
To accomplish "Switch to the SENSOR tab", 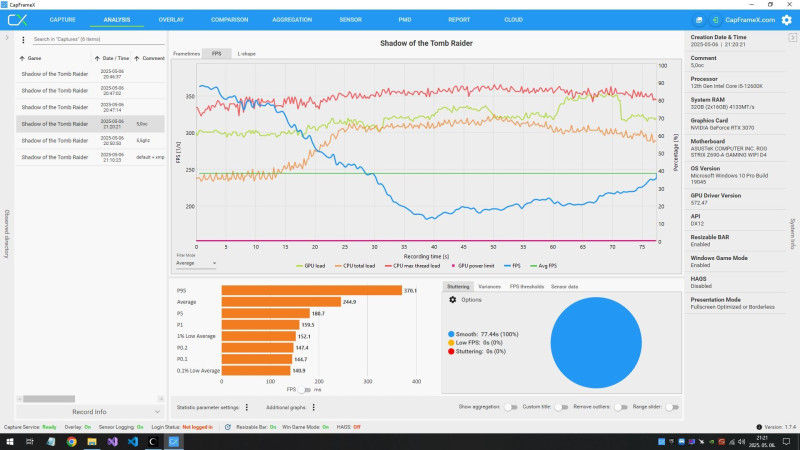I will coord(351,20).
